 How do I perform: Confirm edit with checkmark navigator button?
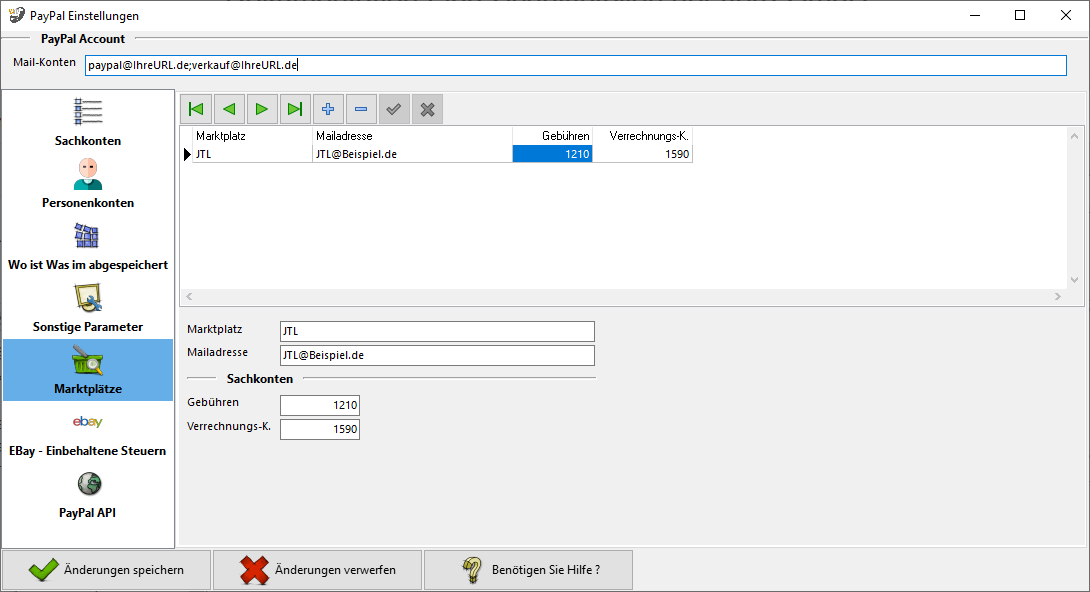(394, 109)
